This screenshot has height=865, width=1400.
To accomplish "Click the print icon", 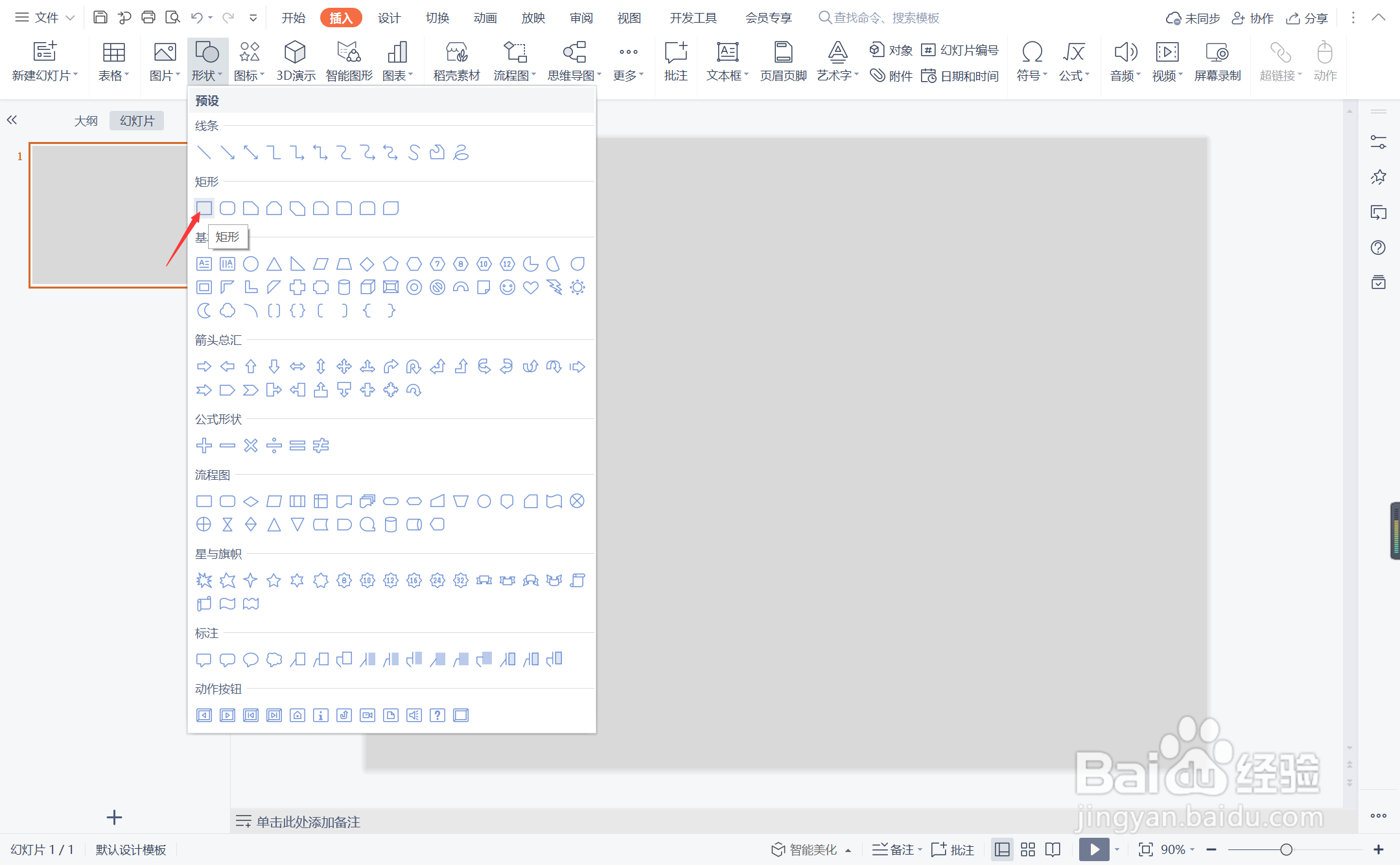I will pyautogui.click(x=148, y=18).
